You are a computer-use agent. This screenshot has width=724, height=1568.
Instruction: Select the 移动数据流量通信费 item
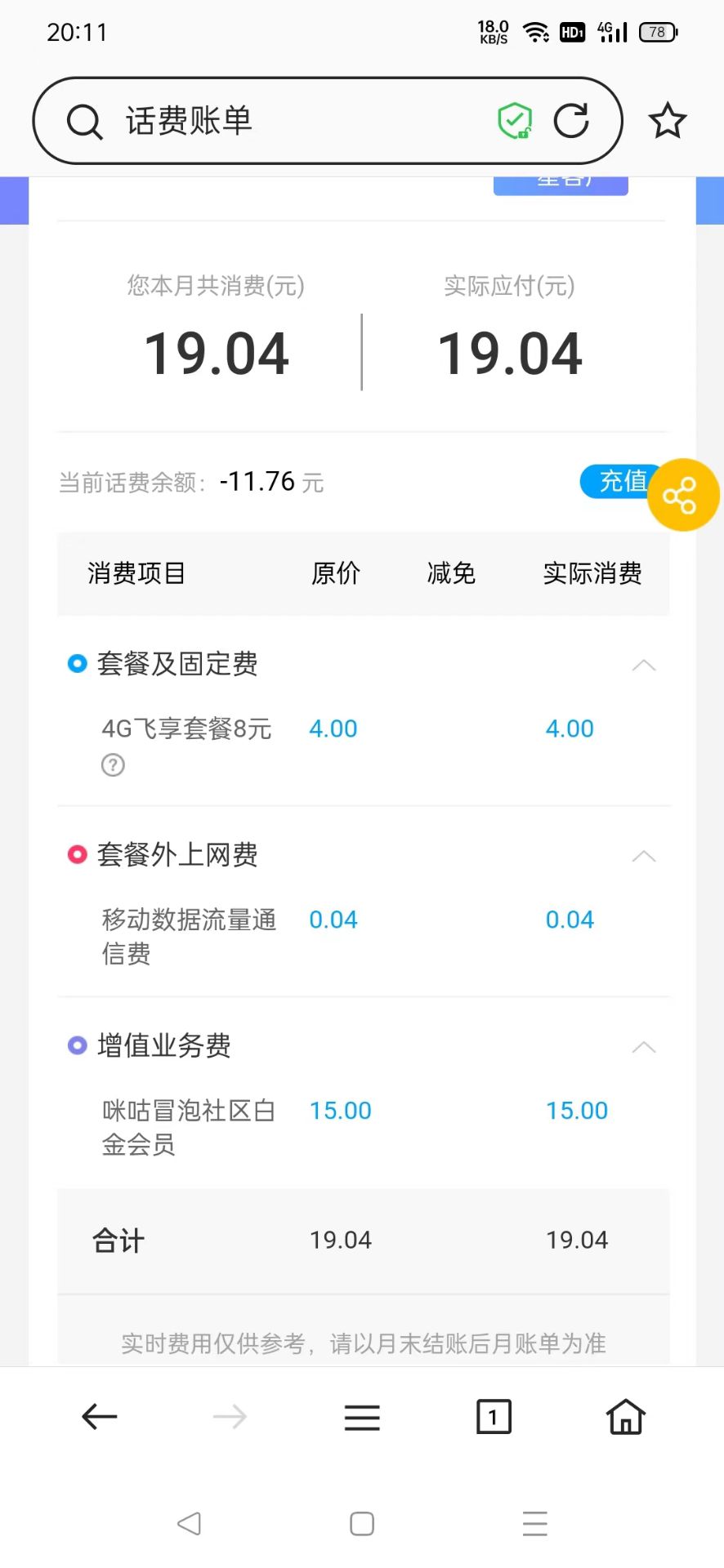point(189,936)
